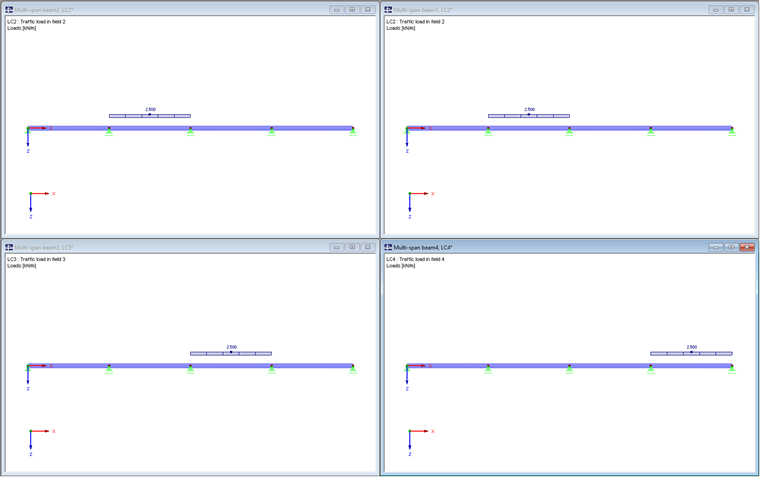Activate window by title 'Multi-span beam3, LC3*'

(x=44, y=247)
